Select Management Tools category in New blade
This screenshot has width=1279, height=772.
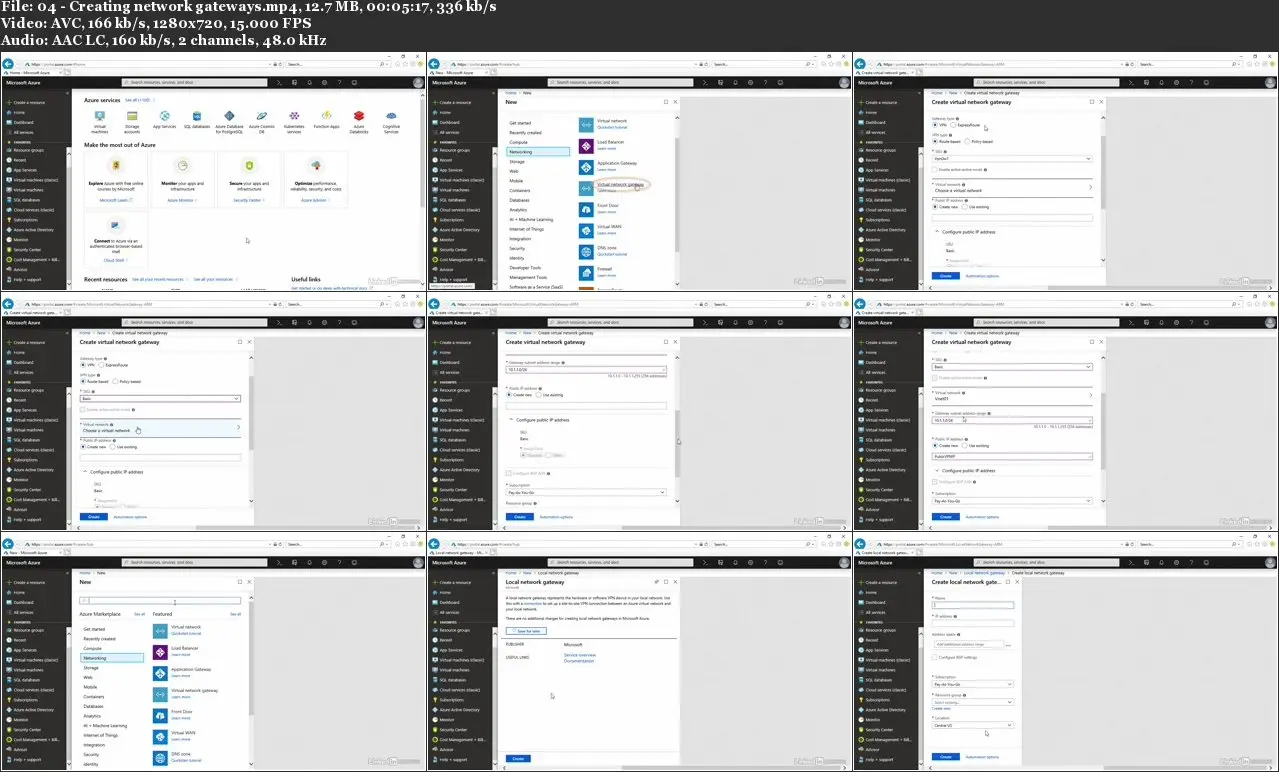528,277
